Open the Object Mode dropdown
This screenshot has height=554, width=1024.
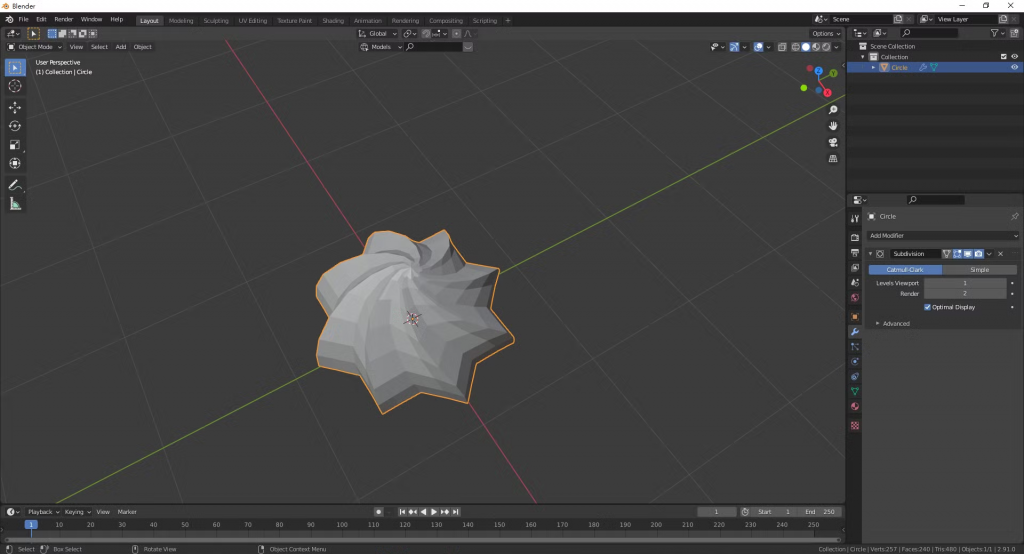click(34, 47)
